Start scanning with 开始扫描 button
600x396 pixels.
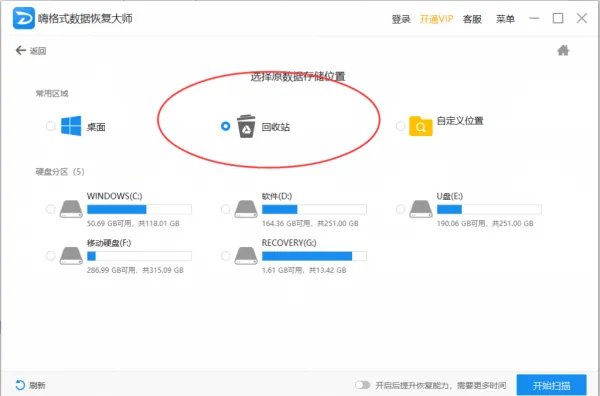pos(551,385)
